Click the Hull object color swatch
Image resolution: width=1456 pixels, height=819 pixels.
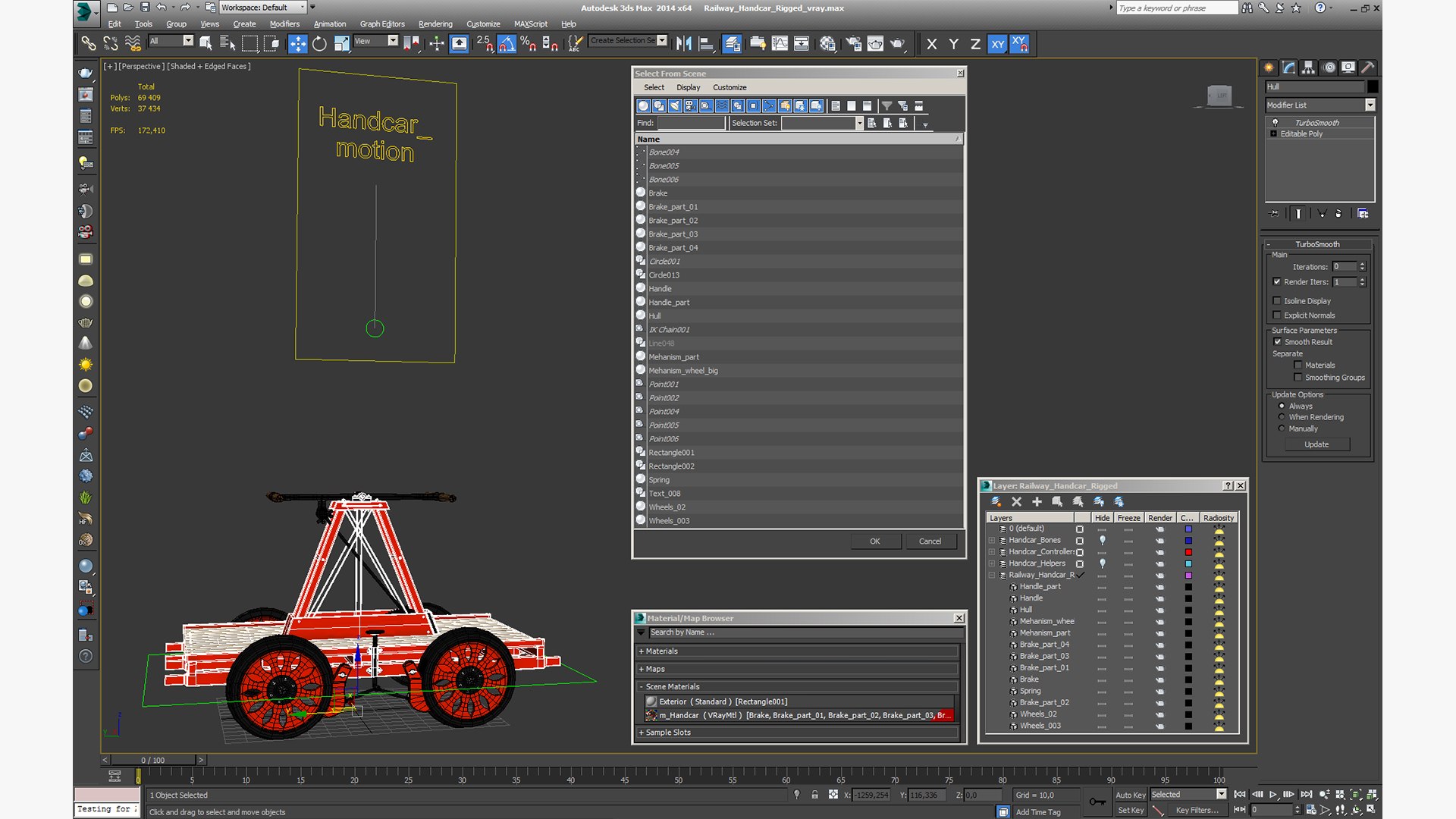click(x=1373, y=86)
